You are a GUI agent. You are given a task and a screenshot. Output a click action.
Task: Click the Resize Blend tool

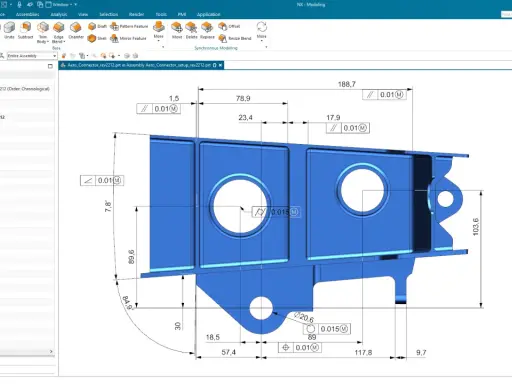235,38
